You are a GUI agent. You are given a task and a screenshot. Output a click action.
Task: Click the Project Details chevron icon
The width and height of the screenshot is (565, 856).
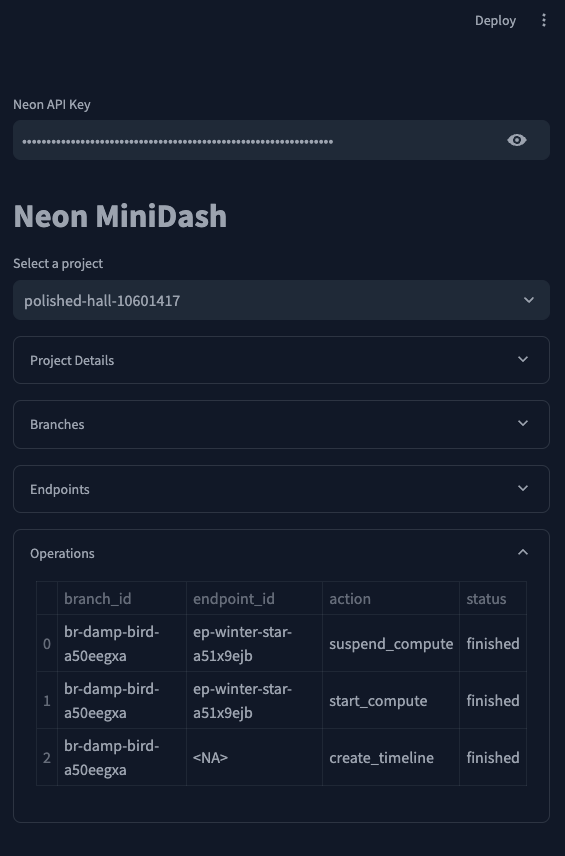click(523, 360)
